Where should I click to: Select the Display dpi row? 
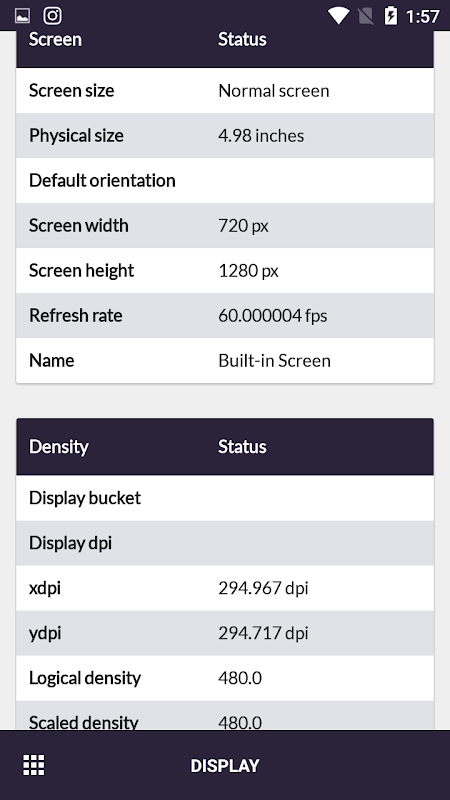pos(225,543)
